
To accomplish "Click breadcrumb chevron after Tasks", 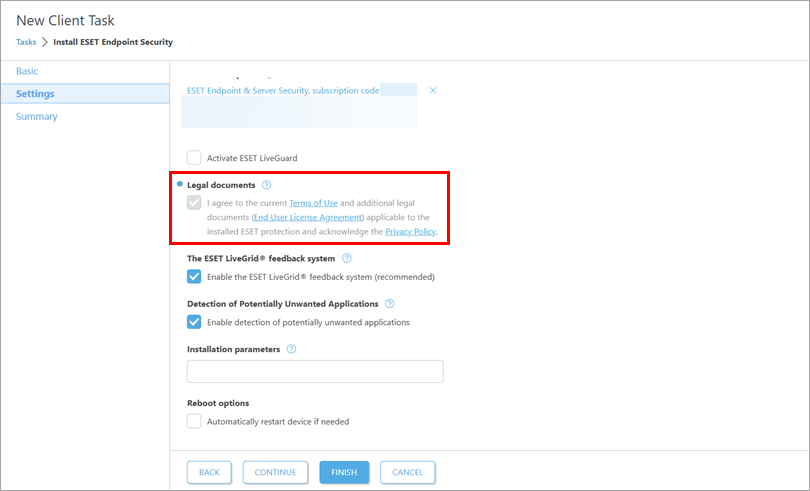I will pyautogui.click(x=45, y=42).
